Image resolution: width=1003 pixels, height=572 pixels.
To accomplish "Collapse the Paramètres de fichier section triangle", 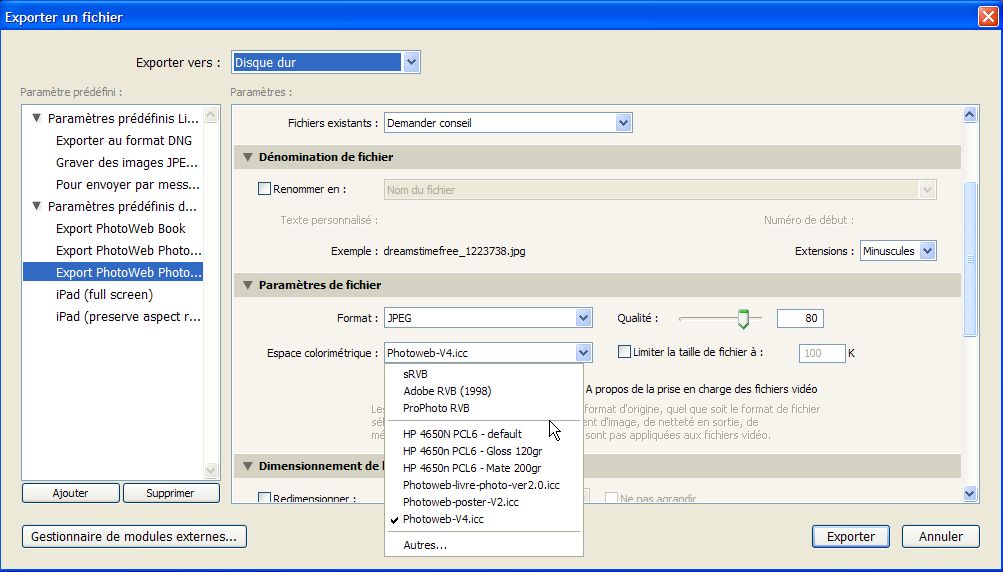I will click(248, 285).
